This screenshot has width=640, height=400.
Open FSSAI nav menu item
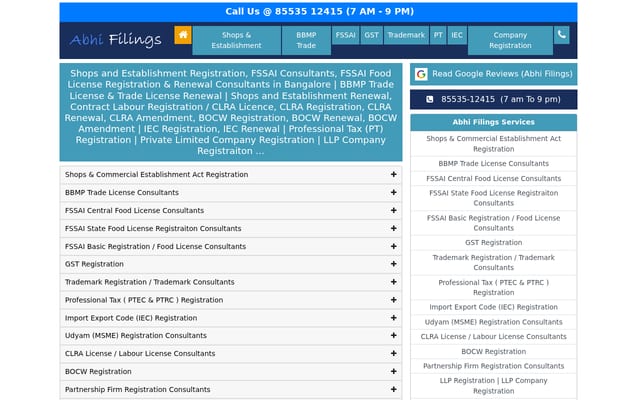pyautogui.click(x=345, y=35)
